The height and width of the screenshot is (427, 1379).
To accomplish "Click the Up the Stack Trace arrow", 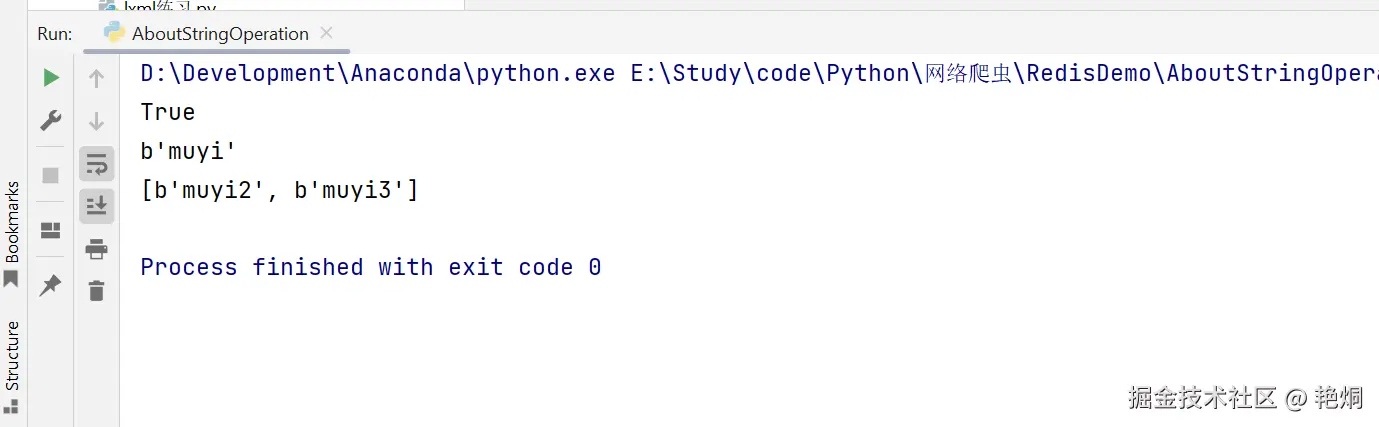I will (97, 78).
